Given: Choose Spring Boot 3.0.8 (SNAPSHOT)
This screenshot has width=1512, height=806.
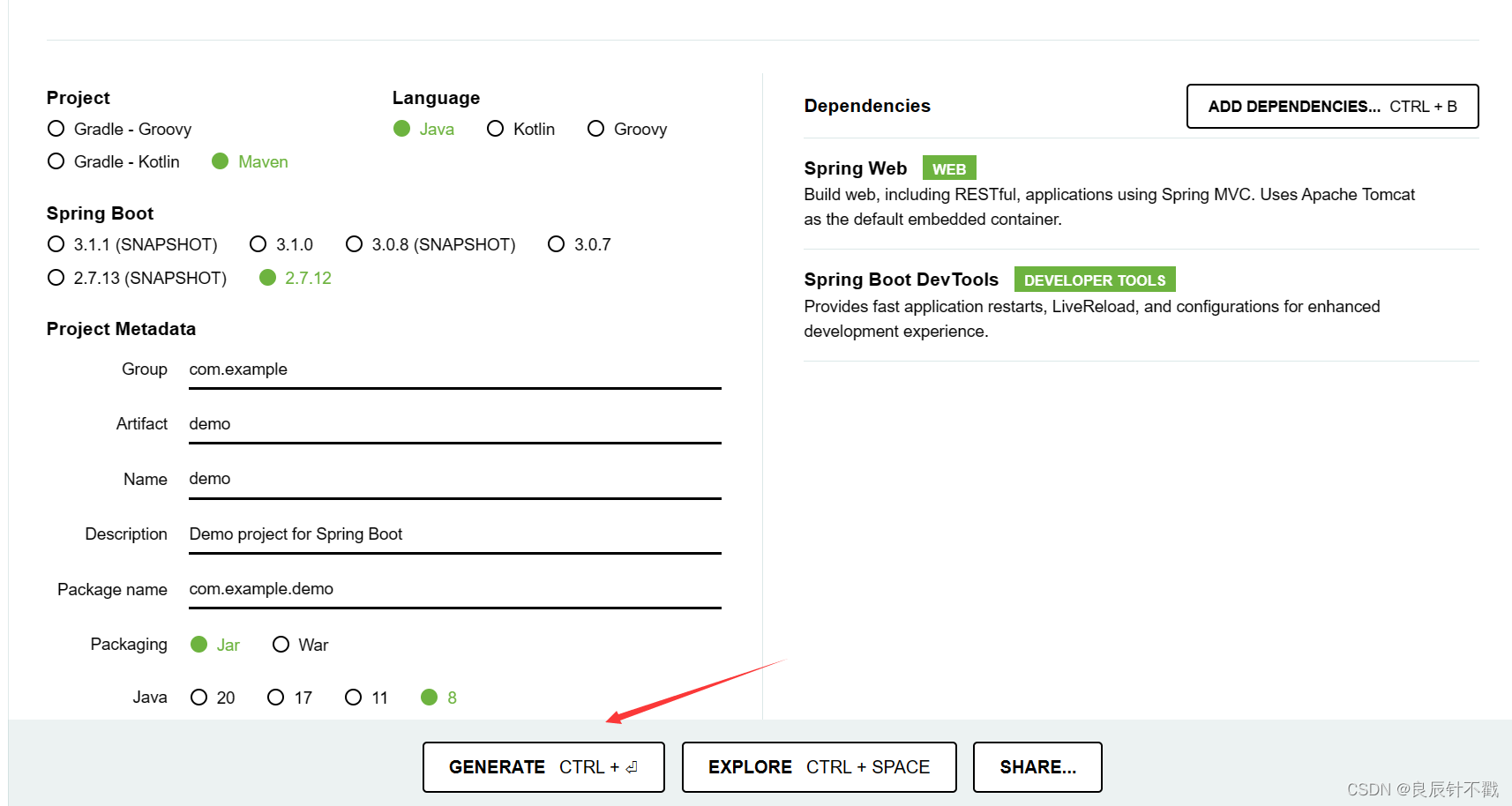Looking at the screenshot, I should [430, 244].
